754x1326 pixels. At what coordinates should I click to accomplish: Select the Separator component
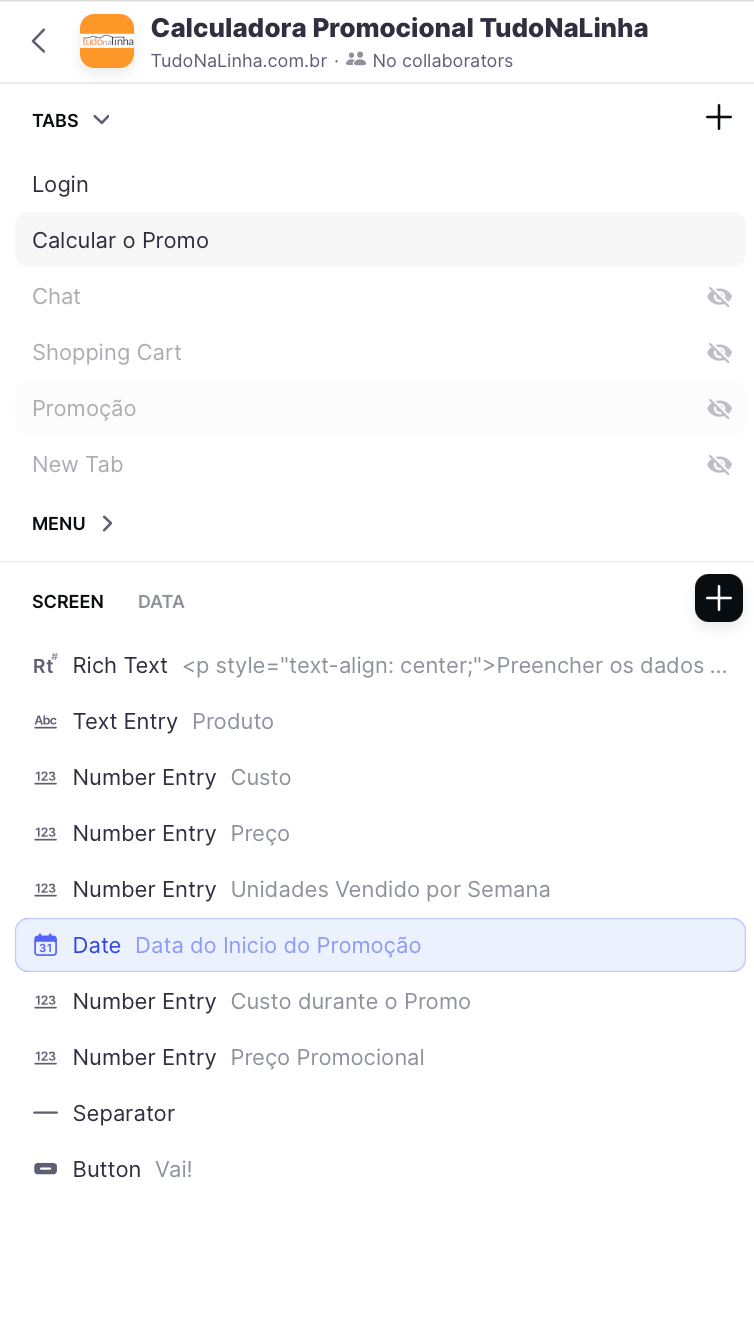pos(124,1113)
